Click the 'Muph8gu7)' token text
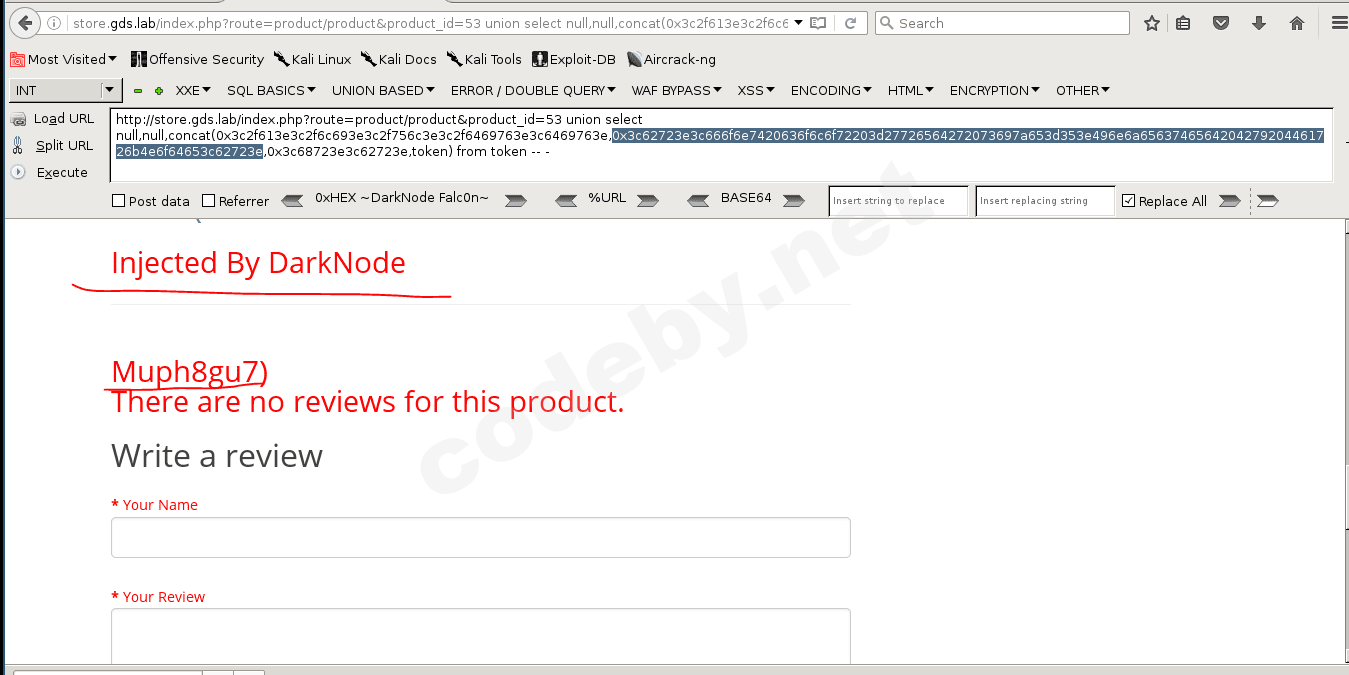This screenshot has width=1349, height=675. coord(189,371)
